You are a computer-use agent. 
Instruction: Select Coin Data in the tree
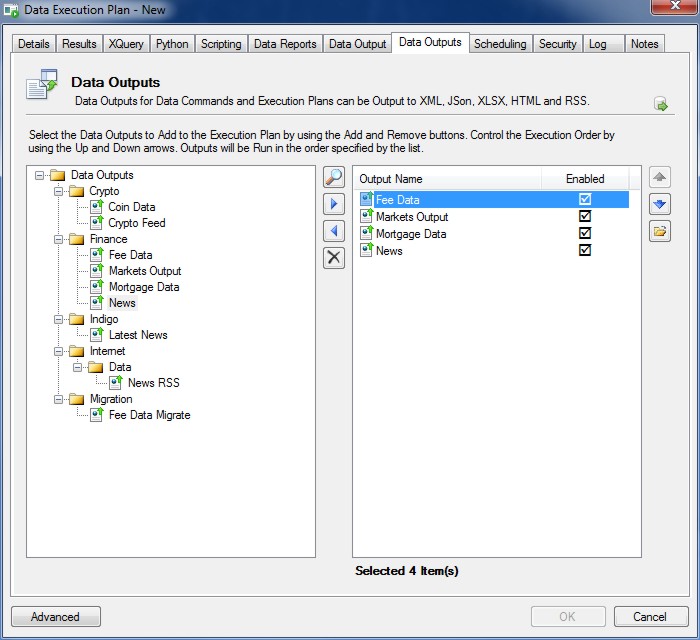pyautogui.click(x=131, y=207)
